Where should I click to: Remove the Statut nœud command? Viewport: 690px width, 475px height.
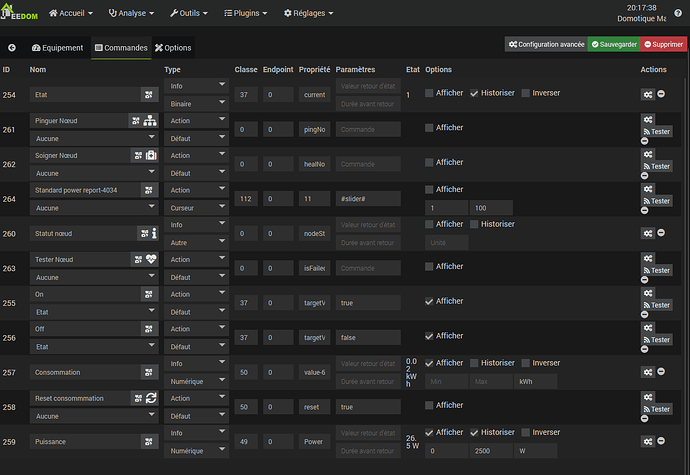tap(661, 233)
